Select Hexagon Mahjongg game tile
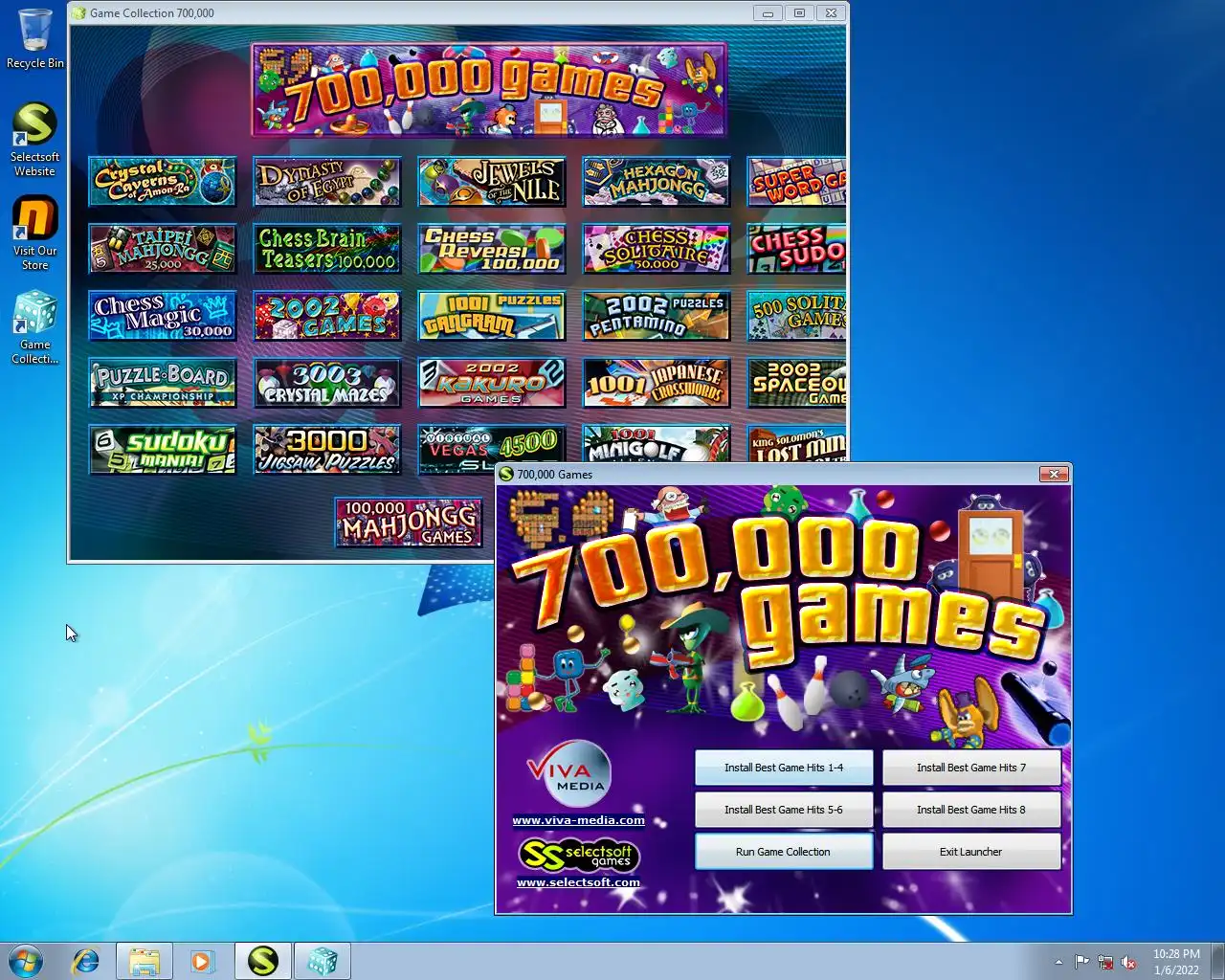 coord(656,182)
